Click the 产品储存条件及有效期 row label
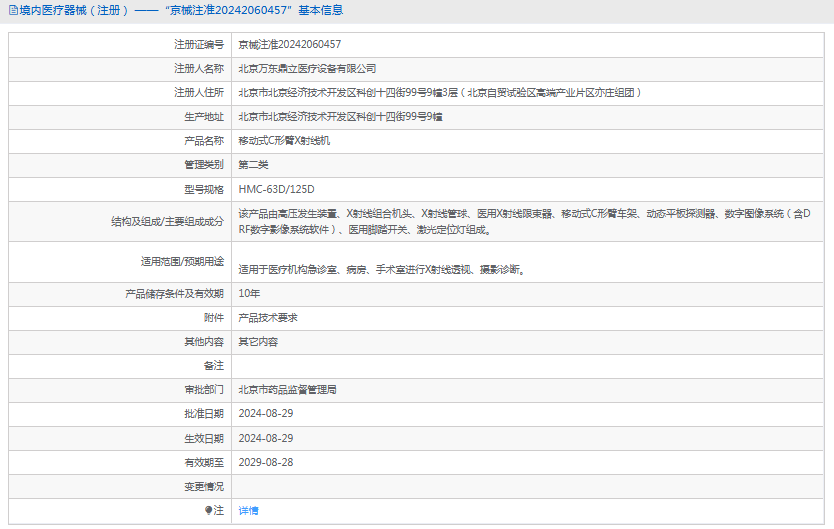834x529 pixels. pyautogui.click(x=174, y=293)
